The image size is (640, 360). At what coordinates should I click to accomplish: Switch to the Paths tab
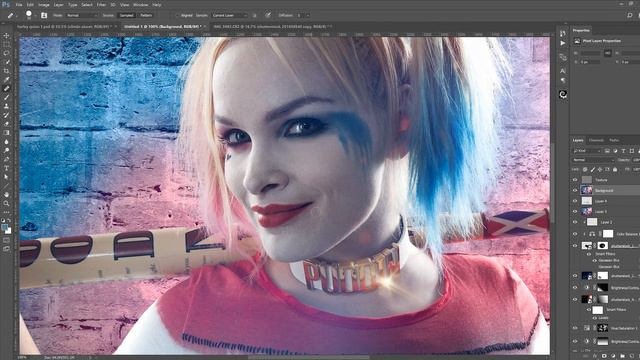614,140
